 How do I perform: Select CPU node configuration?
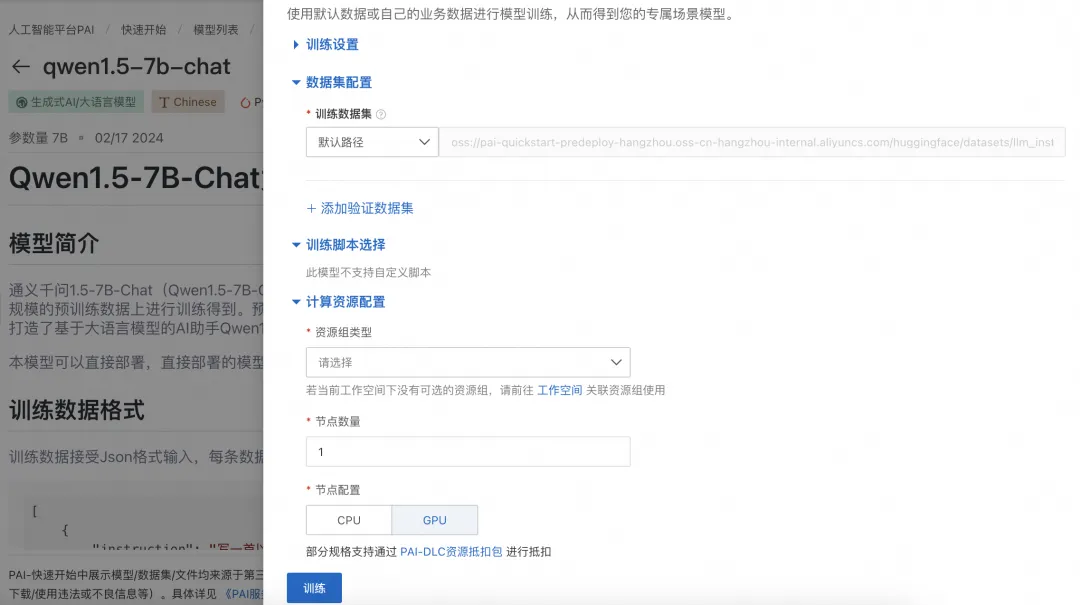[349, 520]
